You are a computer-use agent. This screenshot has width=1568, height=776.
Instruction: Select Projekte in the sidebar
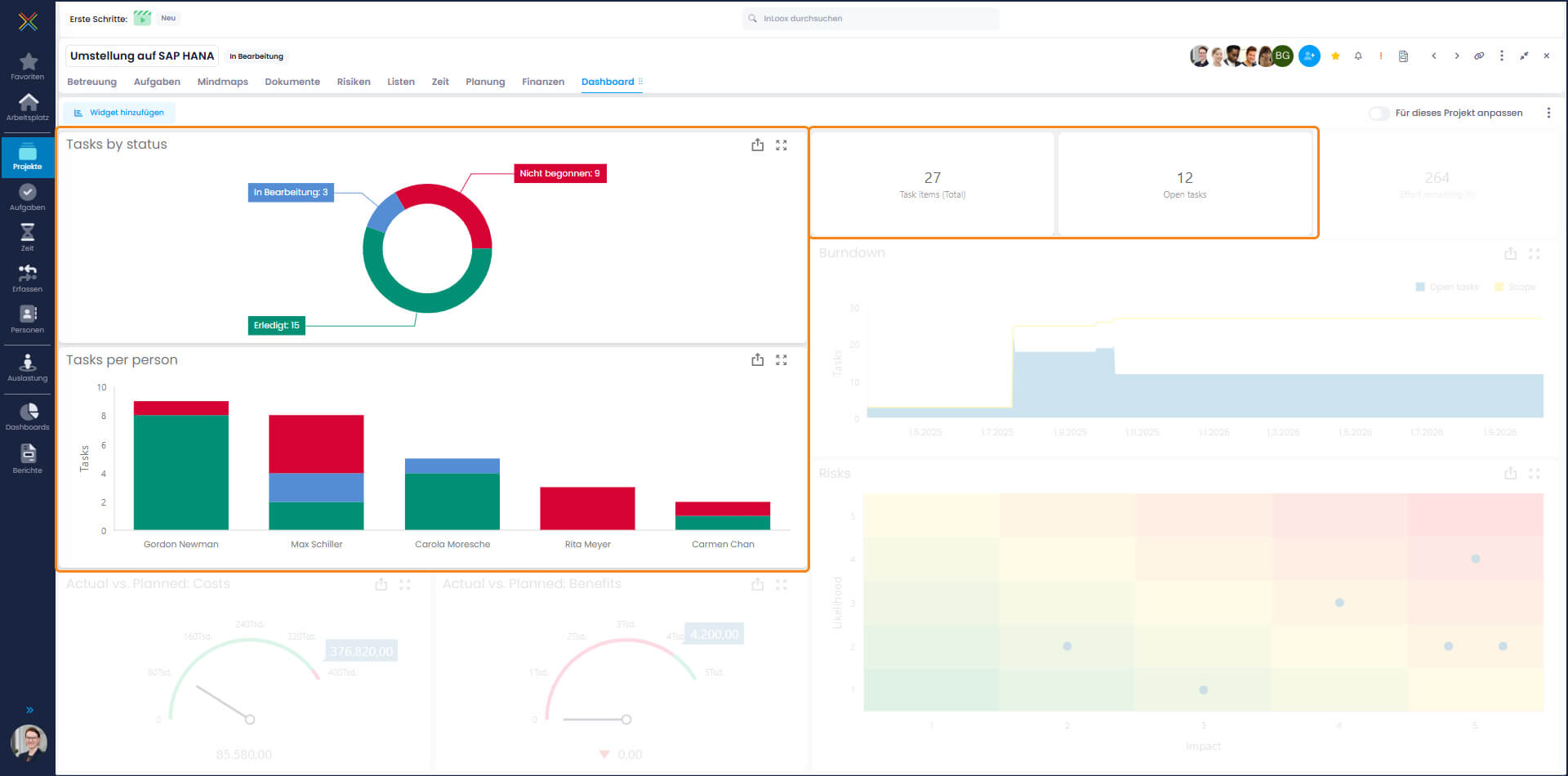[x=28, y=157]
